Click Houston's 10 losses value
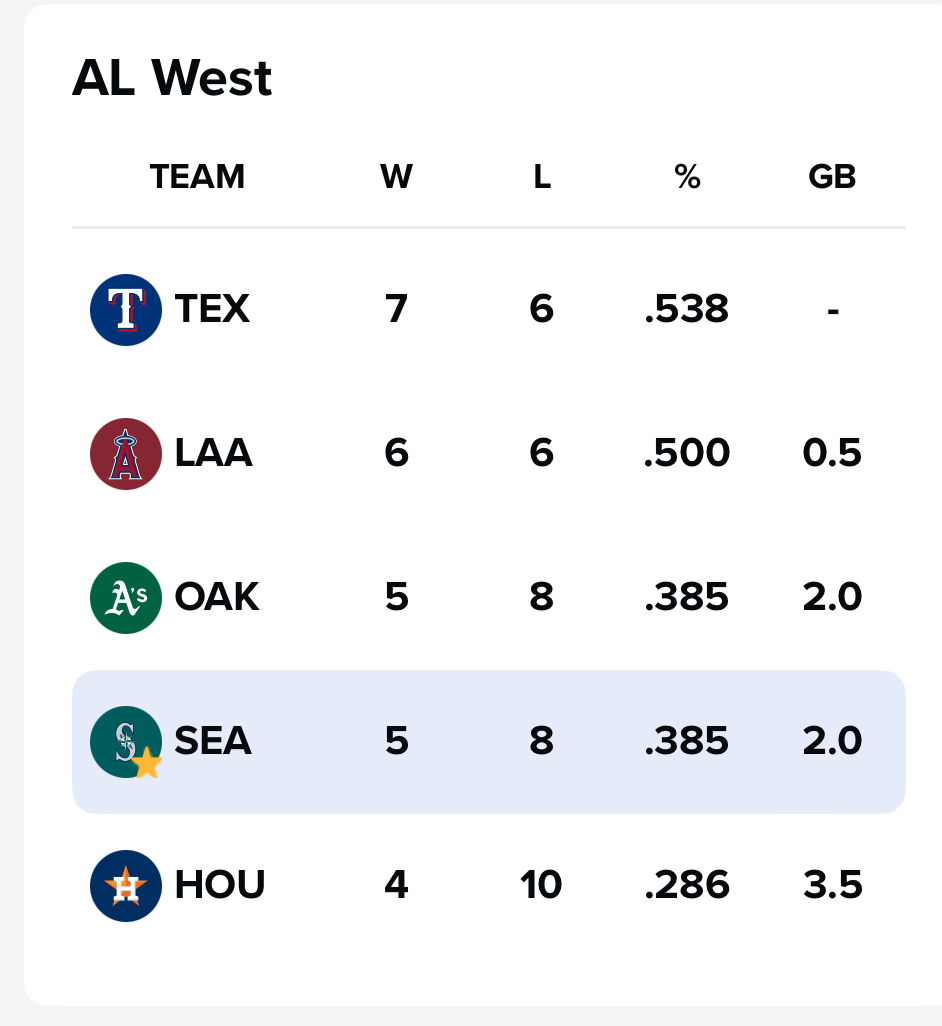Screen dimensions: 942x1026 click(541, 886)
